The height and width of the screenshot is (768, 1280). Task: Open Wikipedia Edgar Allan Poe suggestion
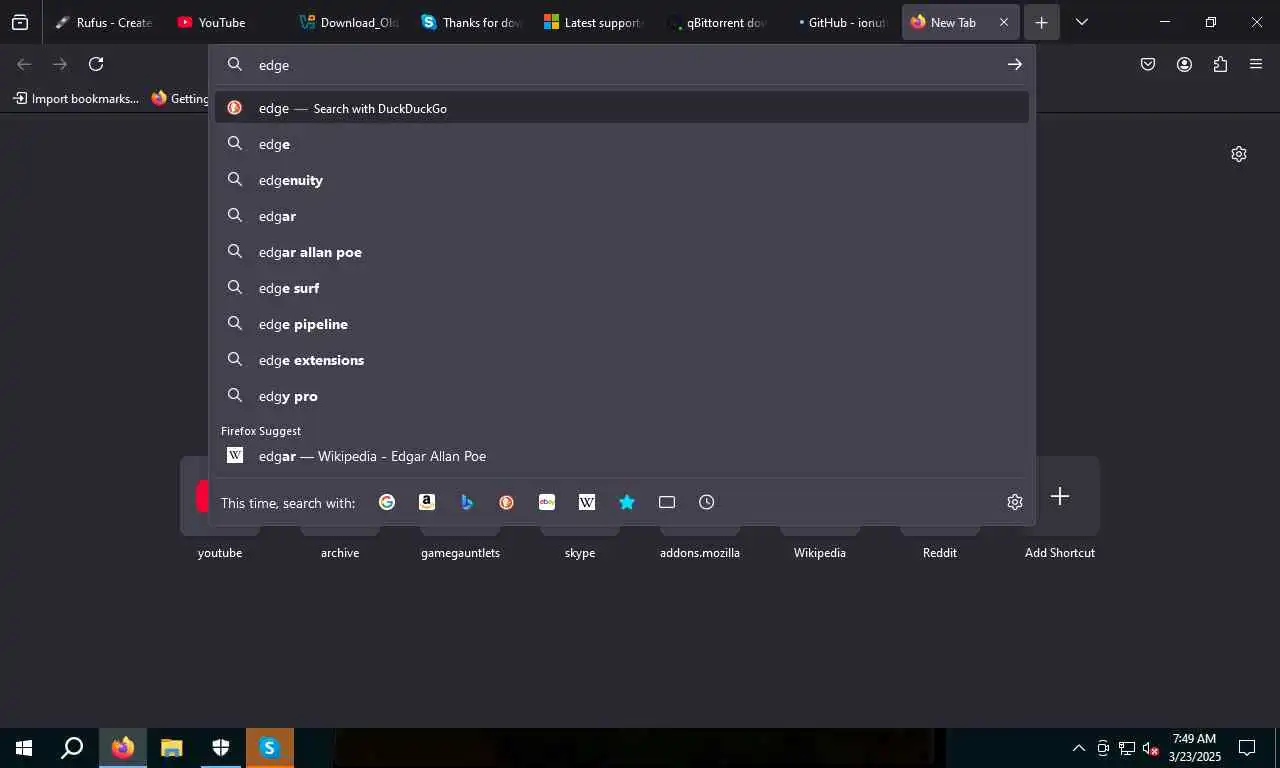tap(622, 456)
